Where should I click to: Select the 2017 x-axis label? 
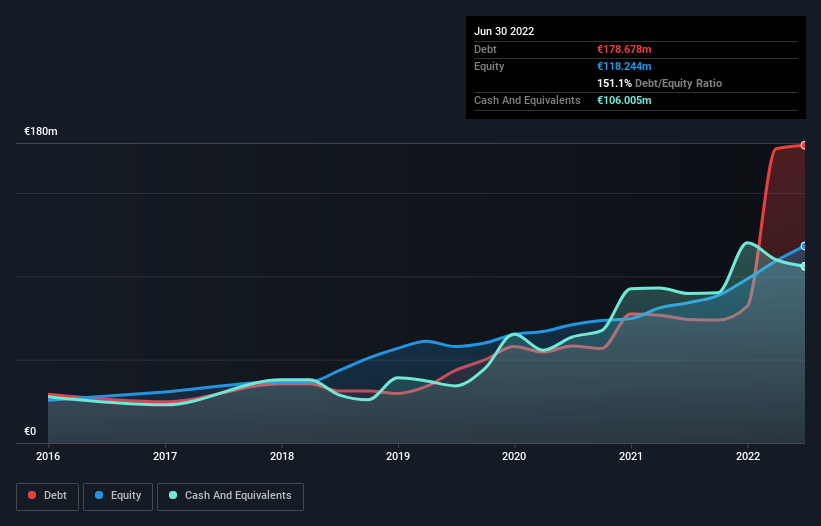pyautogui.click(x=165, y=456)
